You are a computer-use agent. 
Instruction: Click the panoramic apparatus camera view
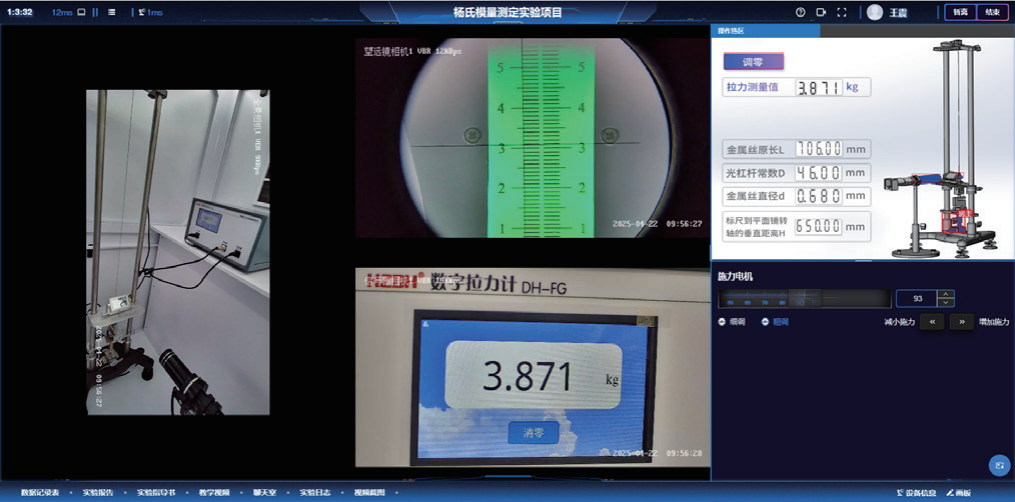coord(178,252)
